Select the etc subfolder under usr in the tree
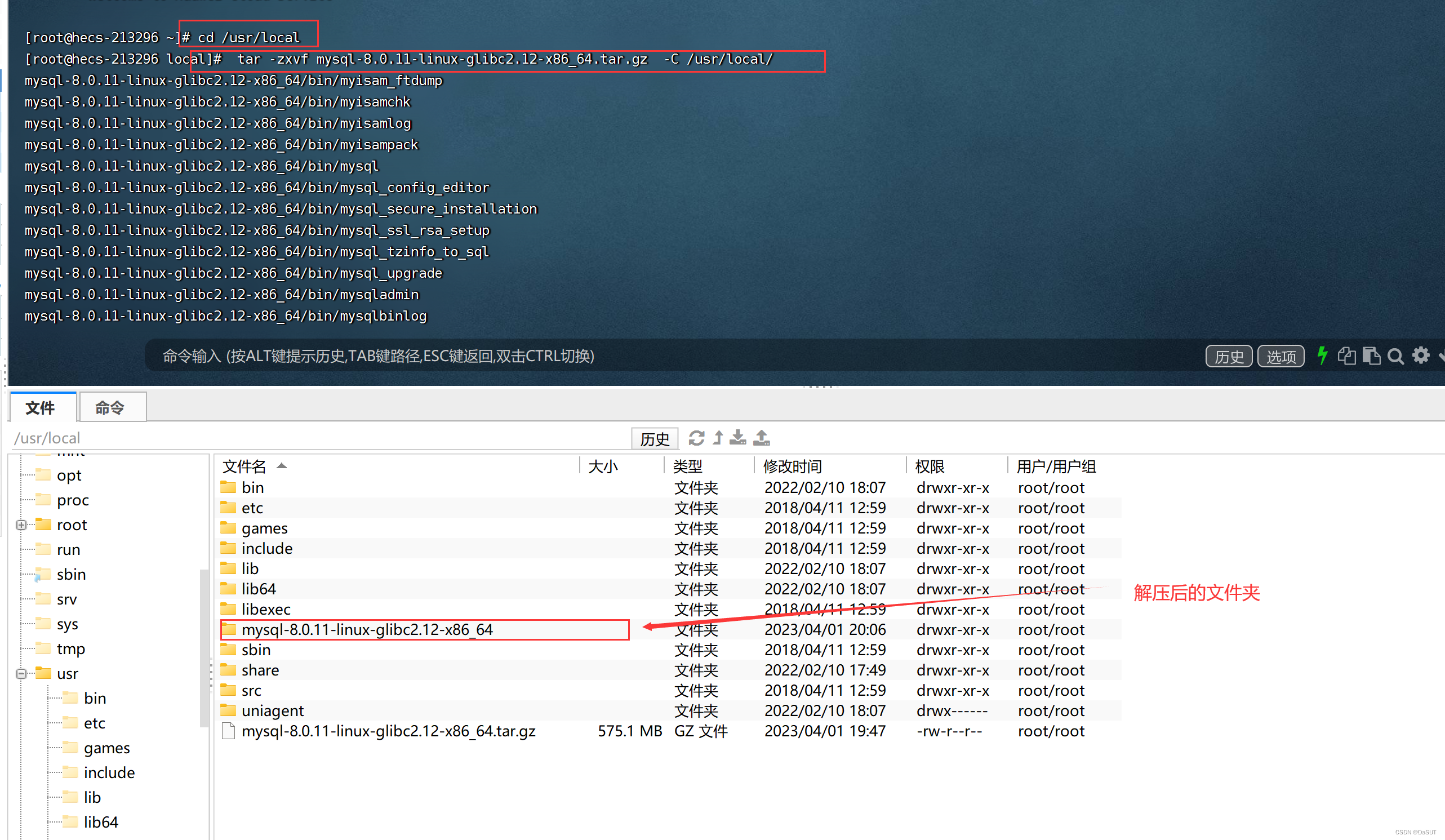 point(94,723)
